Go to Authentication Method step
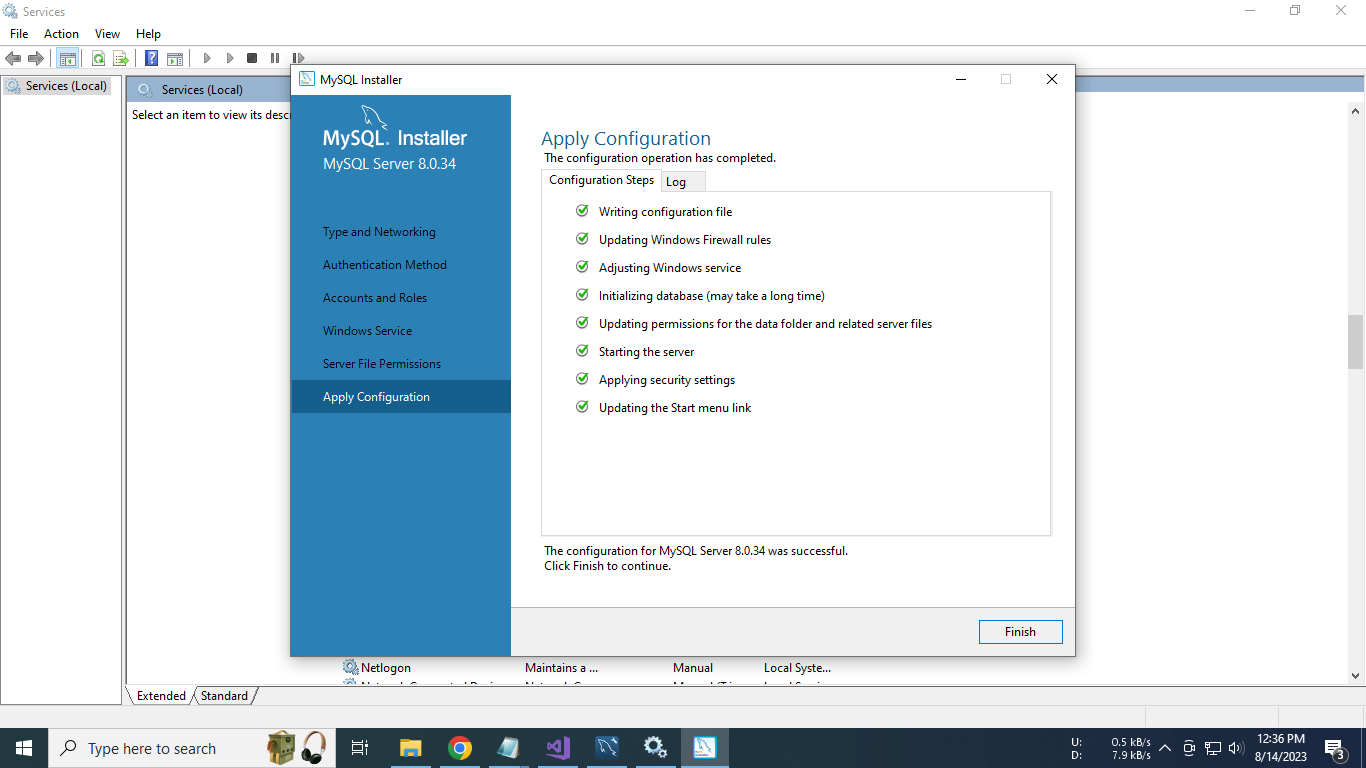 coord(385,265)
